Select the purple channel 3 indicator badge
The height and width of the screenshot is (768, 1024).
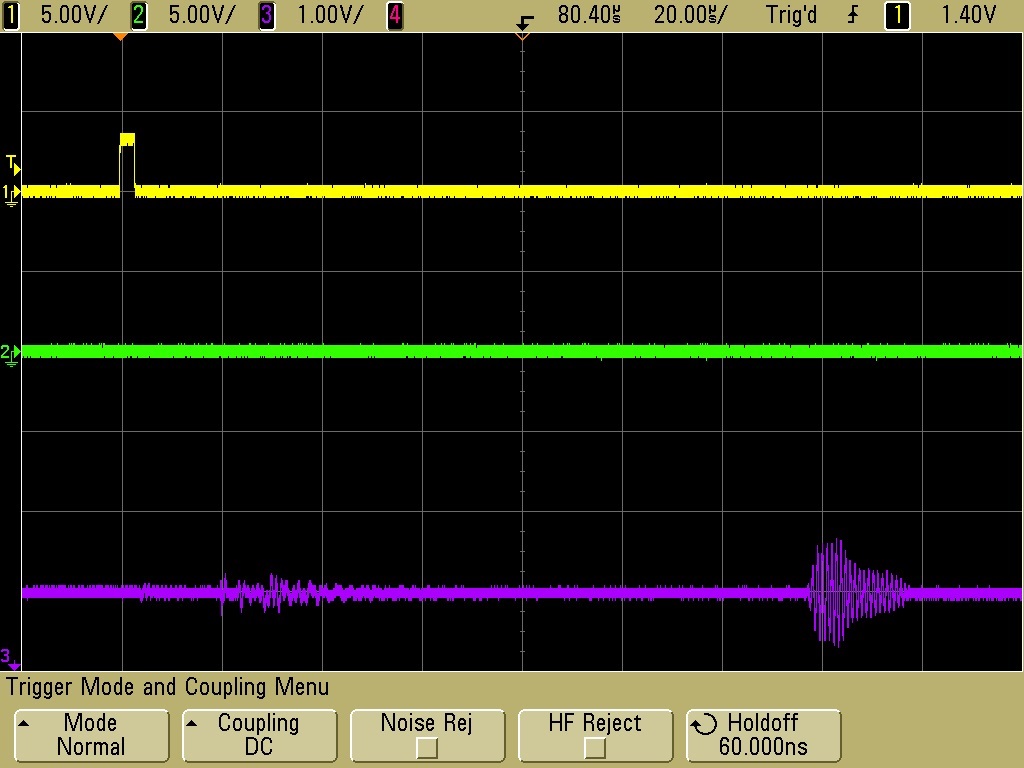pos(267,15)
